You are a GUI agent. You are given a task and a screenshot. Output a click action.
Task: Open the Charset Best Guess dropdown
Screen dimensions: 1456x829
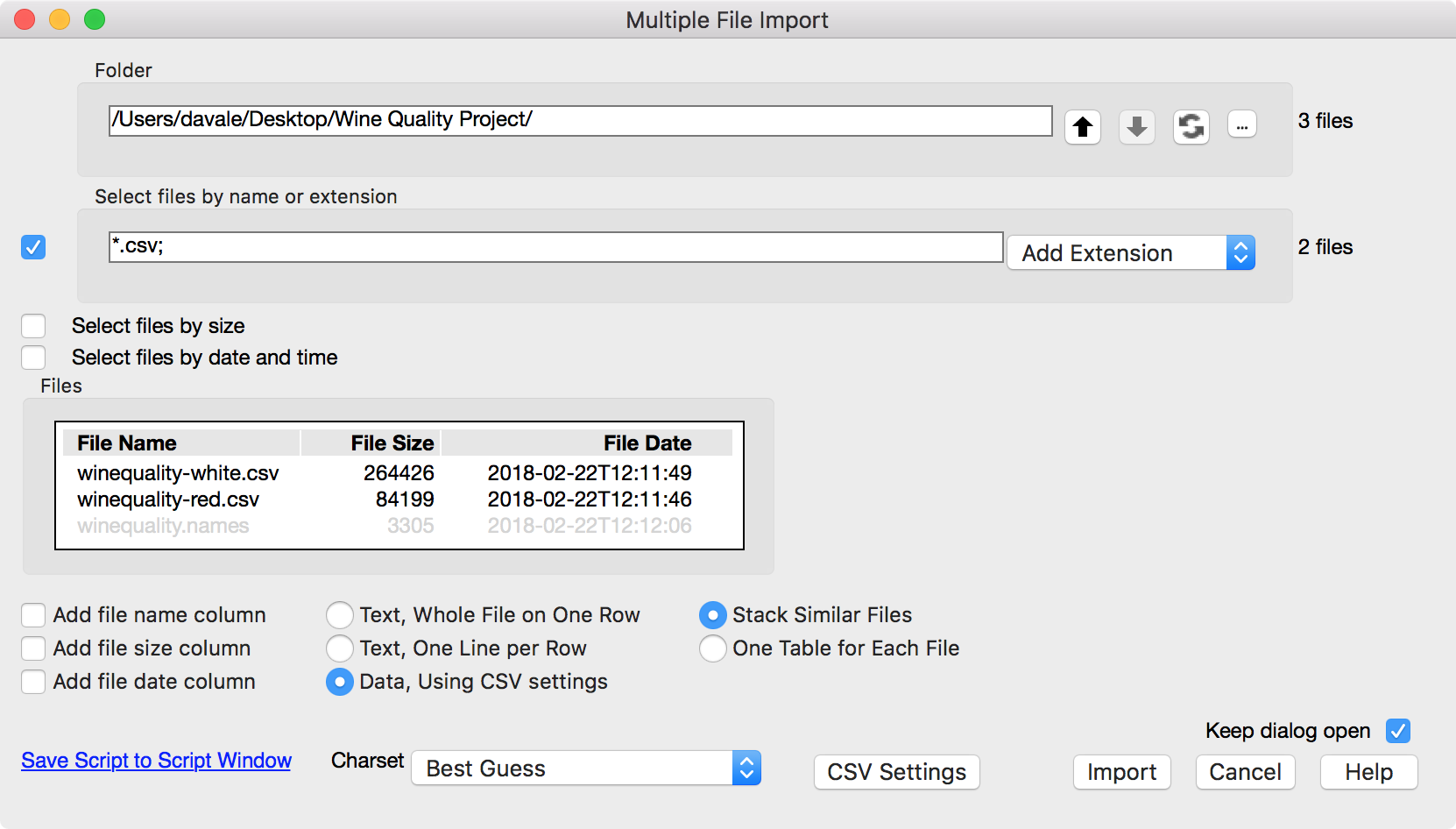pyautogui.click(x=585, y=768)
